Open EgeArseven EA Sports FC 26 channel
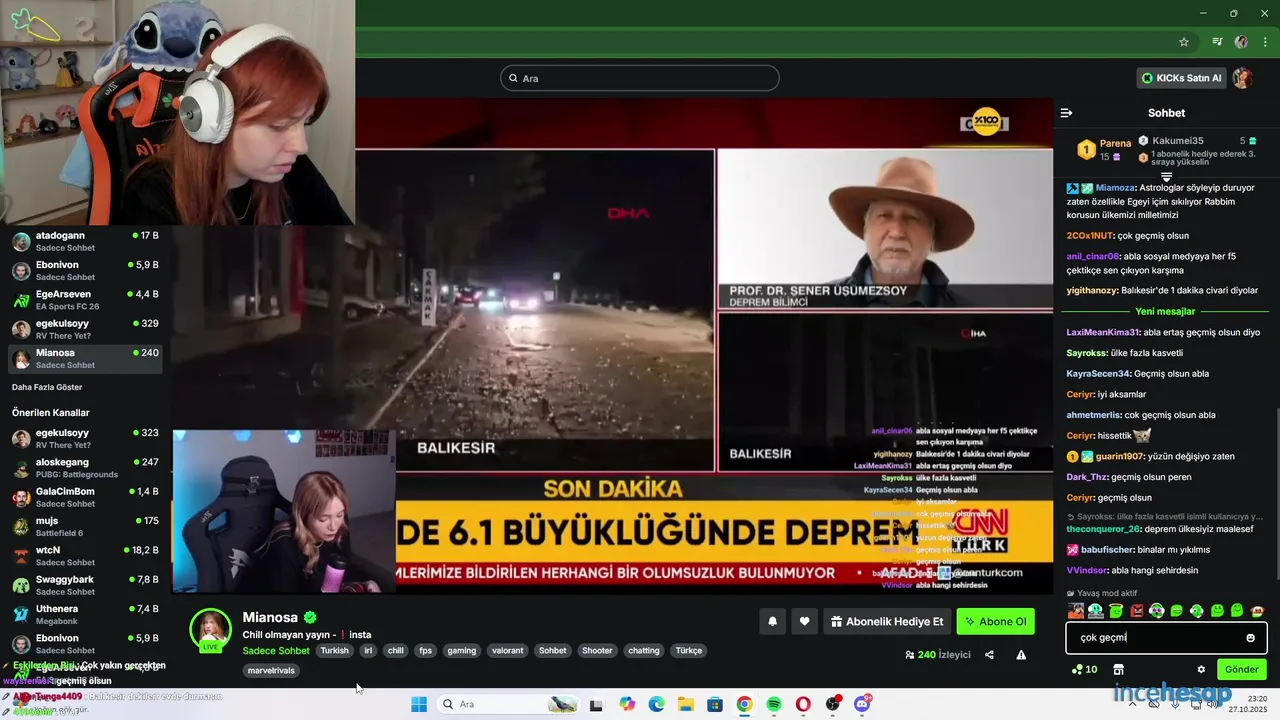This screenshot has height=720, width=1280. pos(85,300)
